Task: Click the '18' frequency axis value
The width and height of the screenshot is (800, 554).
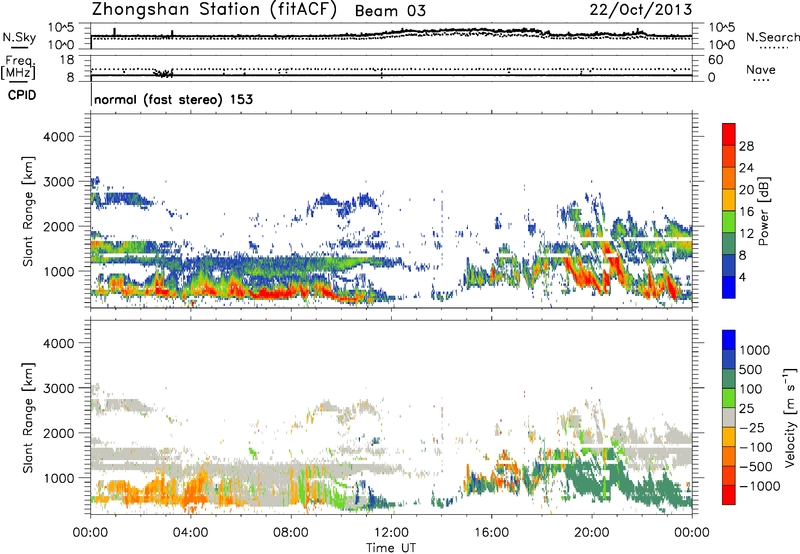Action: pyautogui.click(x=67, y=60)
